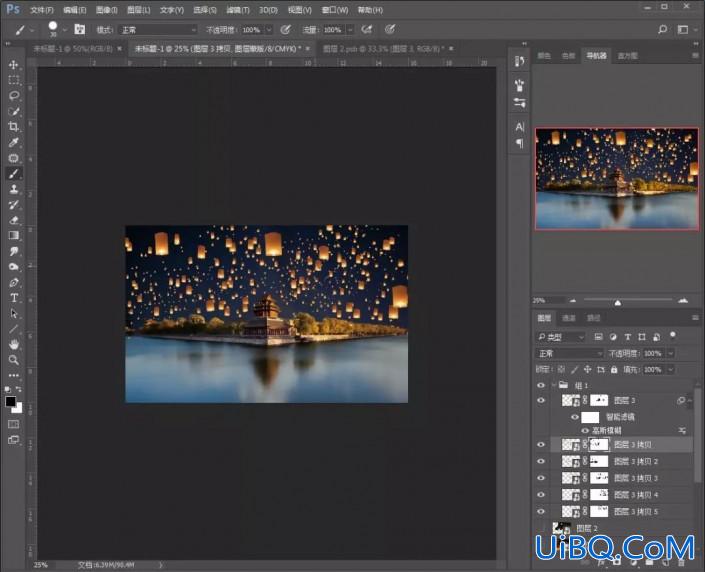Toggle the layer filter on/off switch

click(673, 335)
